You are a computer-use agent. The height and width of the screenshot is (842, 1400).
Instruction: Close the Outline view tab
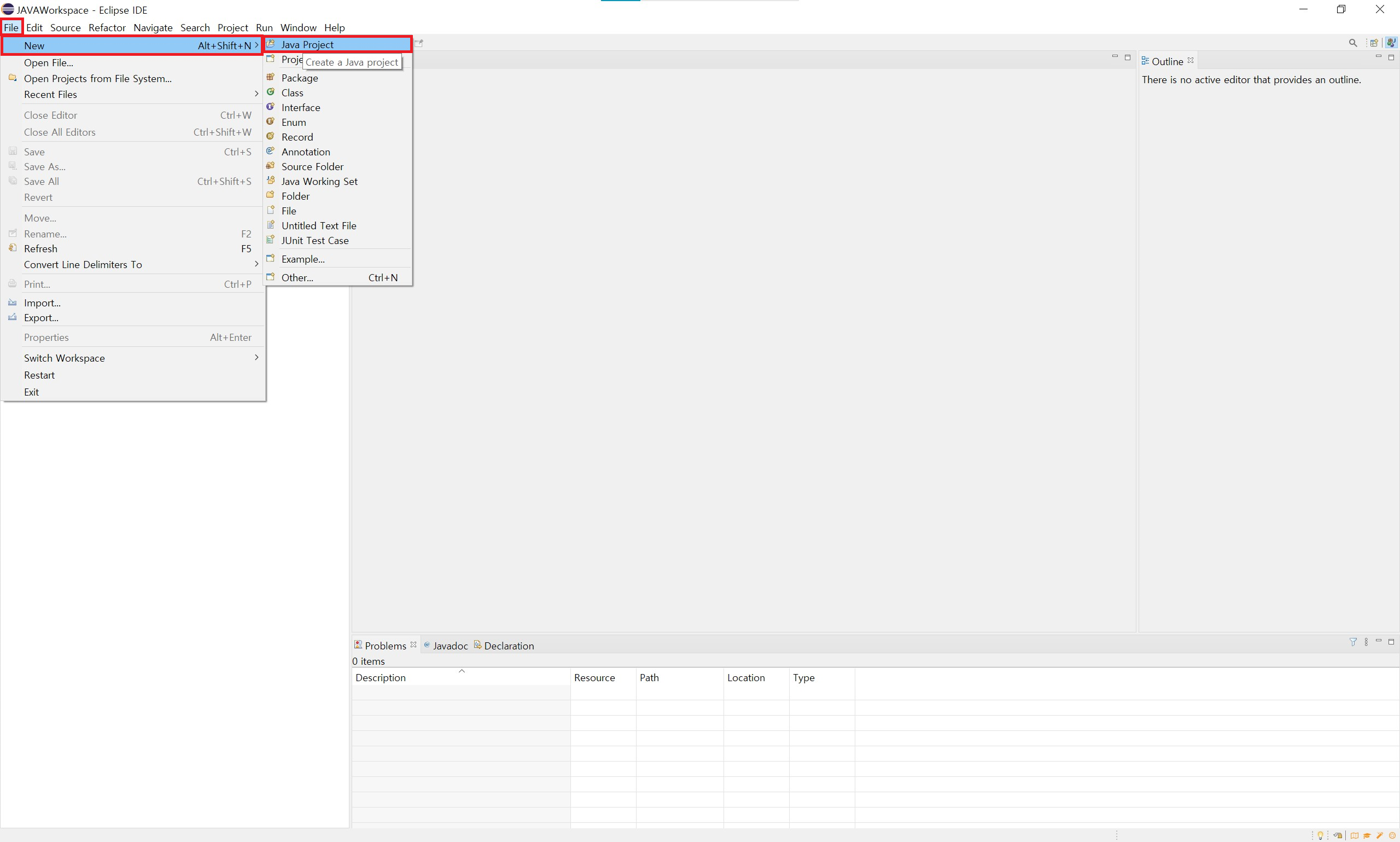[x=1191, y=60]
